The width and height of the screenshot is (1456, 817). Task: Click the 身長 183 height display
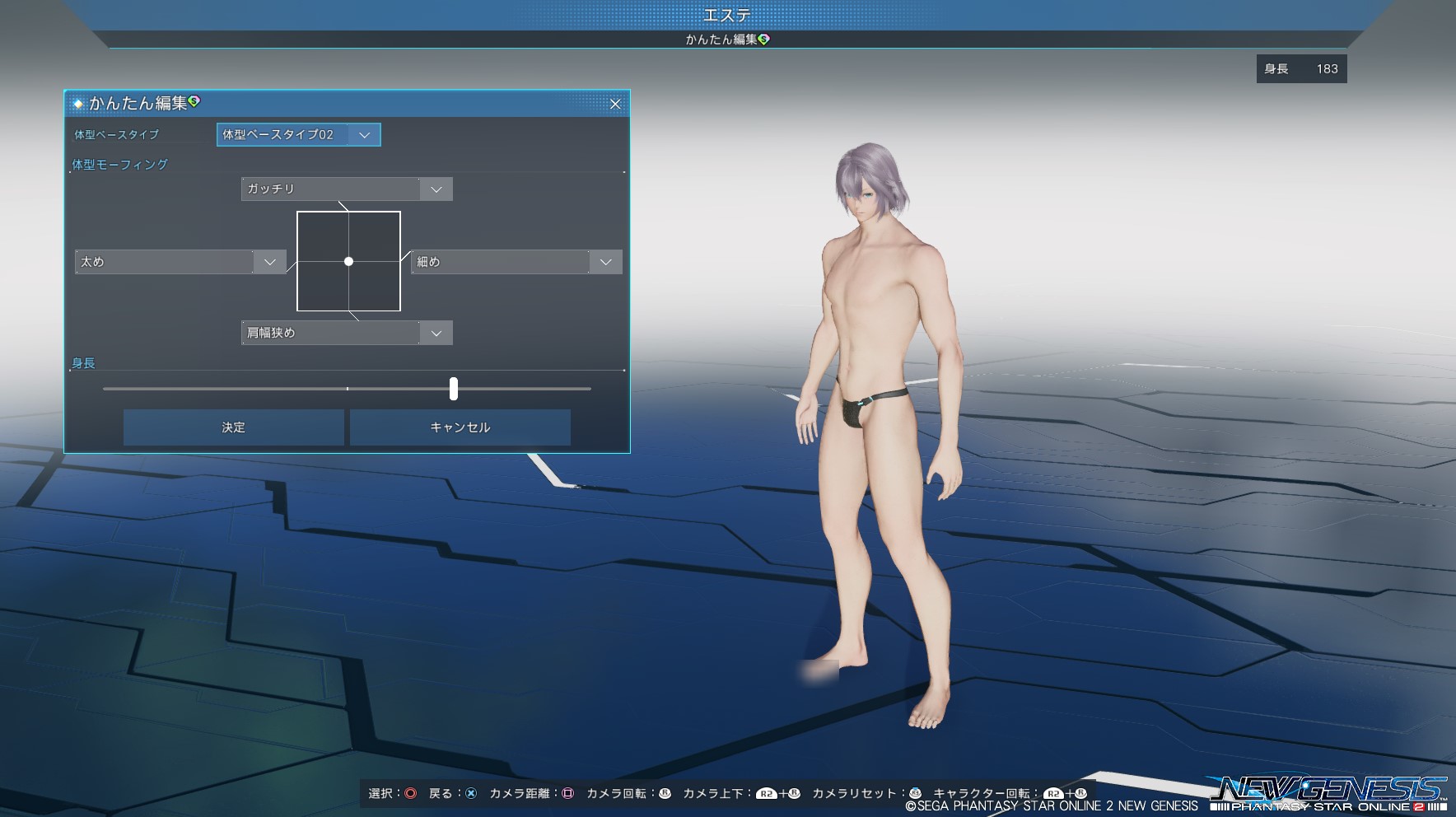[1301, 69]
